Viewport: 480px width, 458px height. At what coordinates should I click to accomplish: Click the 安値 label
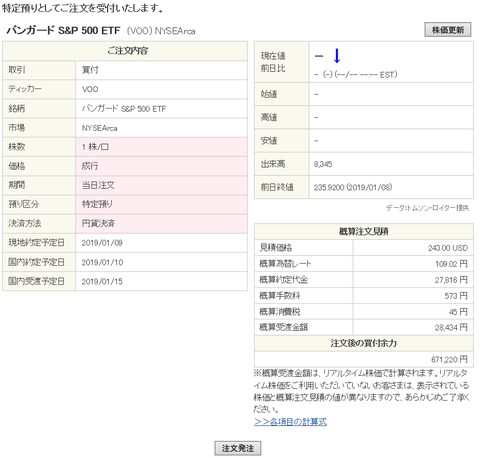269,141
